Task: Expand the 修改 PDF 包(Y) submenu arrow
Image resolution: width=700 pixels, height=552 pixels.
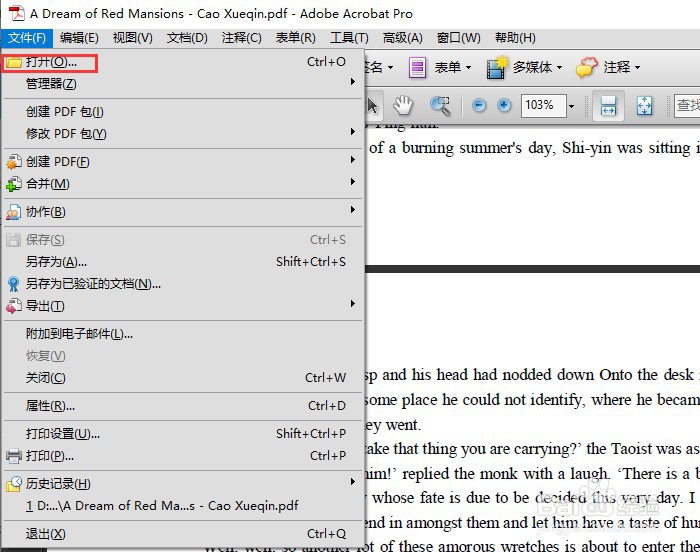Action: pos(353,132)
